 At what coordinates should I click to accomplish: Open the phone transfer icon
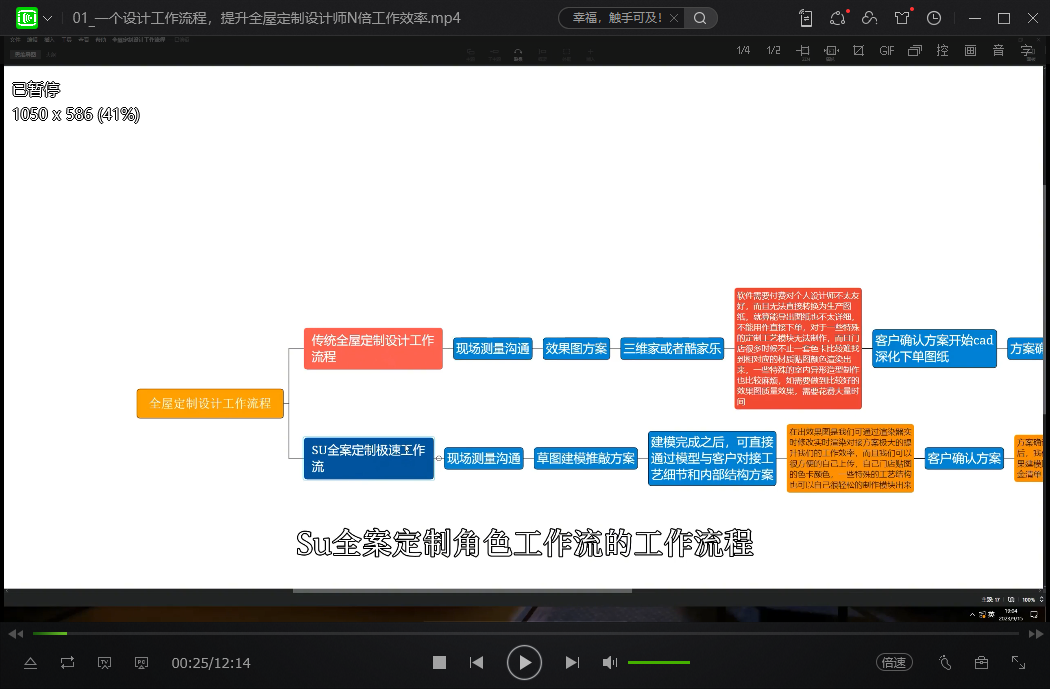(x=806, y=18)
